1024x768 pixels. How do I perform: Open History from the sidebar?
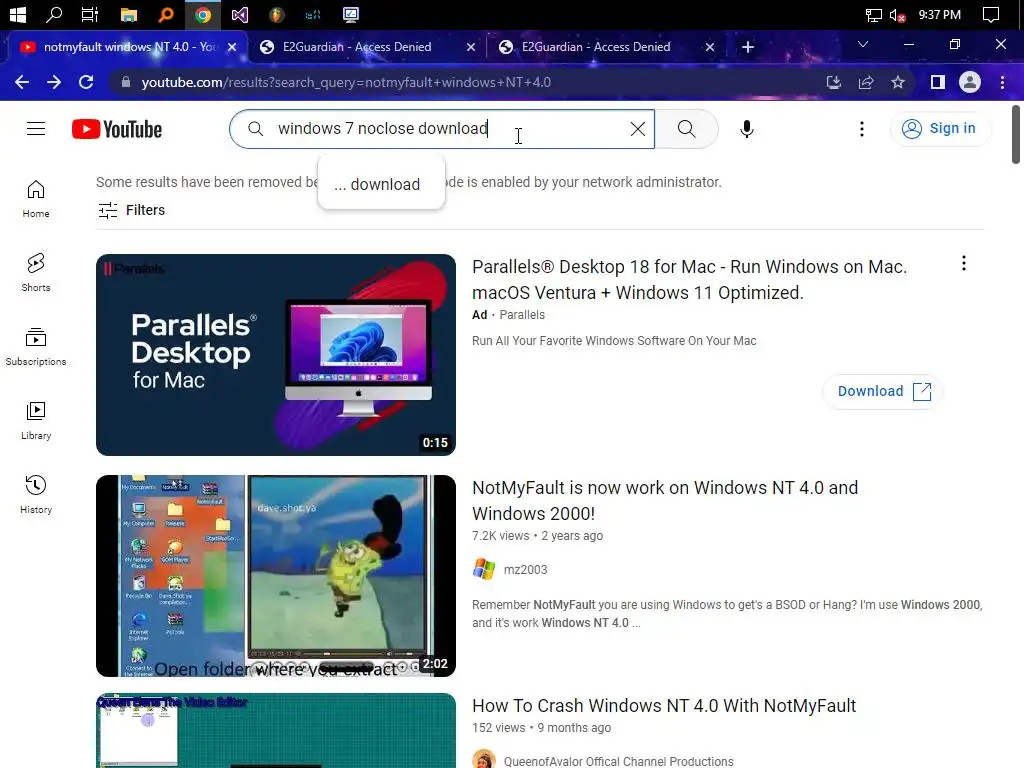pyautogui.click(x=36, y=494)
